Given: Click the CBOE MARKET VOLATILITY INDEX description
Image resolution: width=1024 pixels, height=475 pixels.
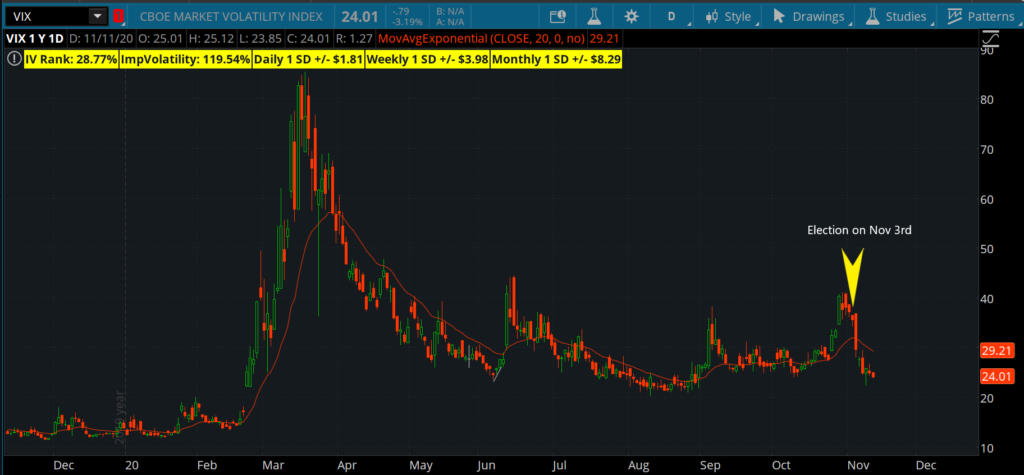Looking at the screenshot, I should 229,16.
